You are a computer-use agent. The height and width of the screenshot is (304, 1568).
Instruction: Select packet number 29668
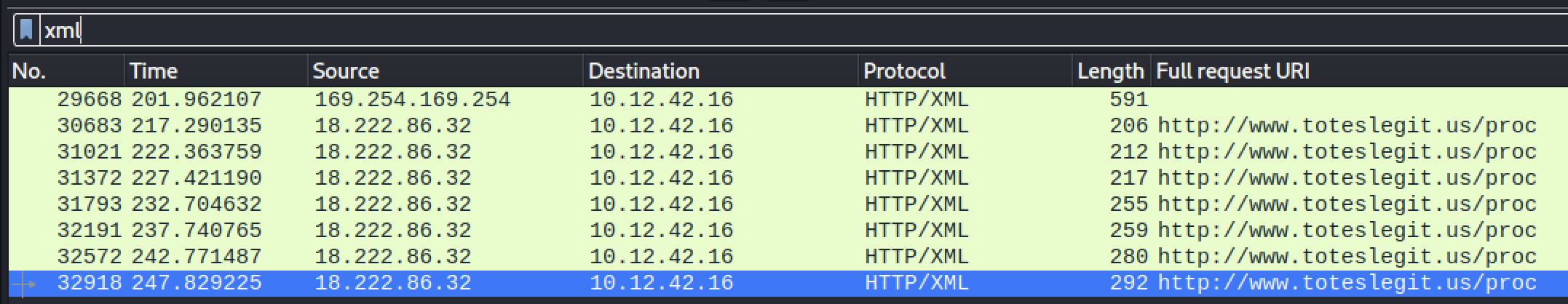coord(90,100)
